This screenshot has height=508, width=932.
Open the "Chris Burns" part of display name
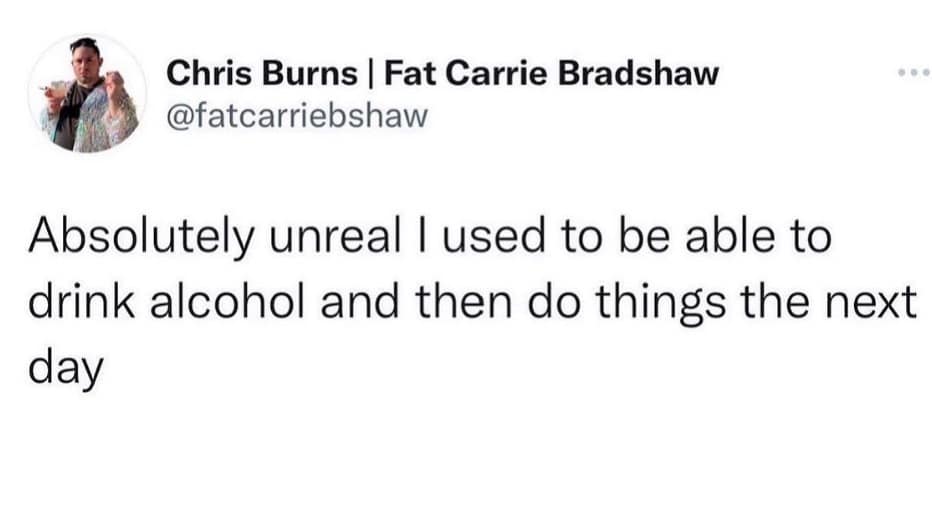(x=262, y=73)
